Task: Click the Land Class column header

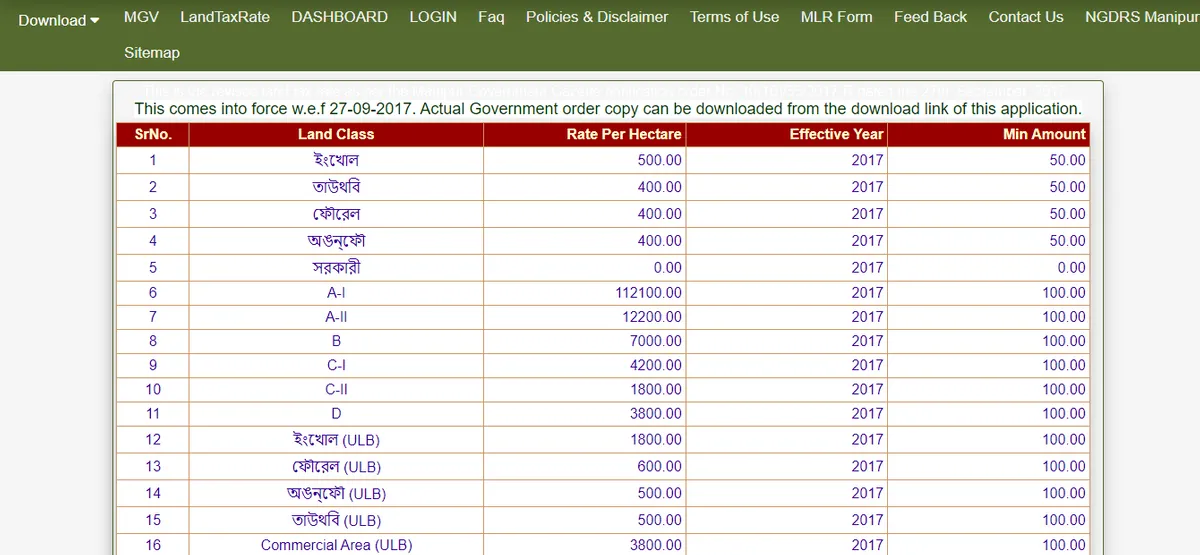Action: pyautogui.click(x=336, y=134)
